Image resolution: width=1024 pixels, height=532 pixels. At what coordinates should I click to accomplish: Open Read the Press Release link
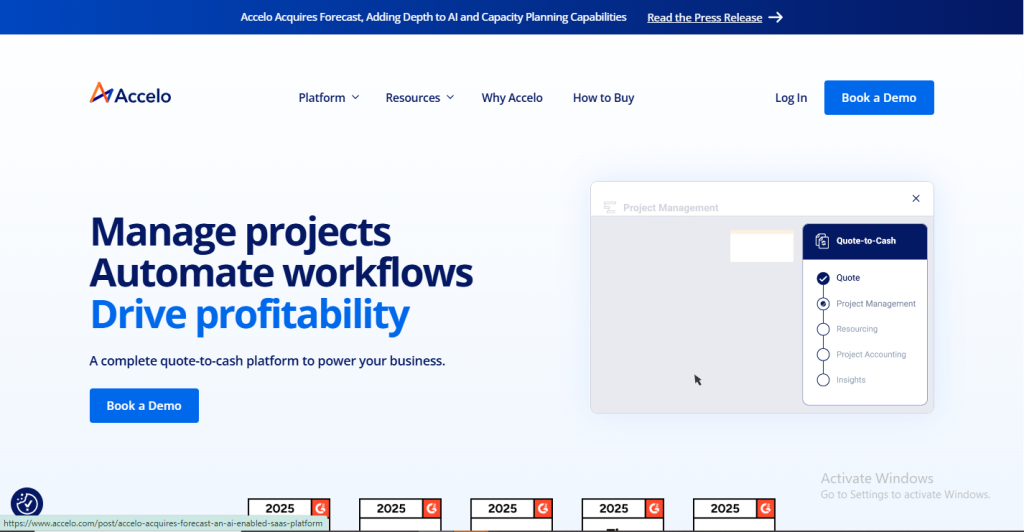point(704,17)
